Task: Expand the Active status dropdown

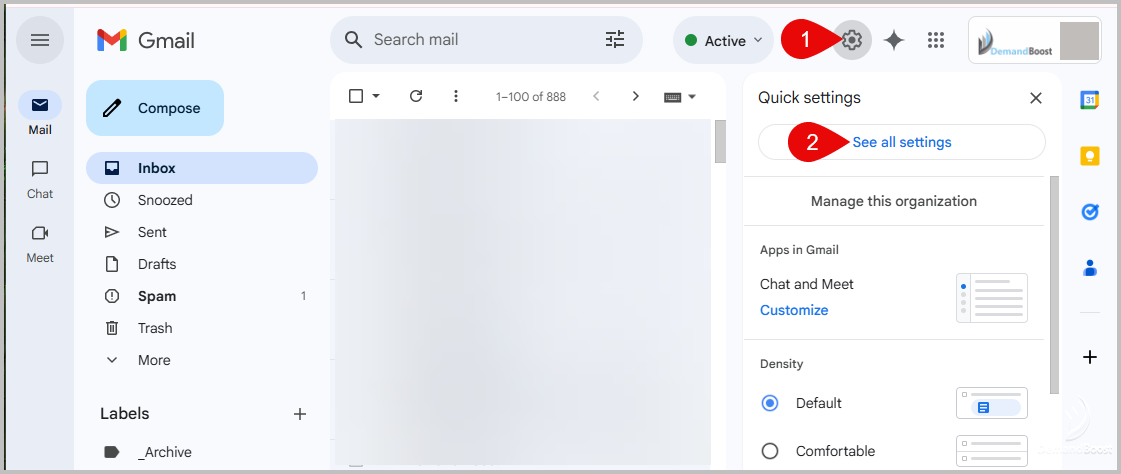Action: (x=723, y=40)
